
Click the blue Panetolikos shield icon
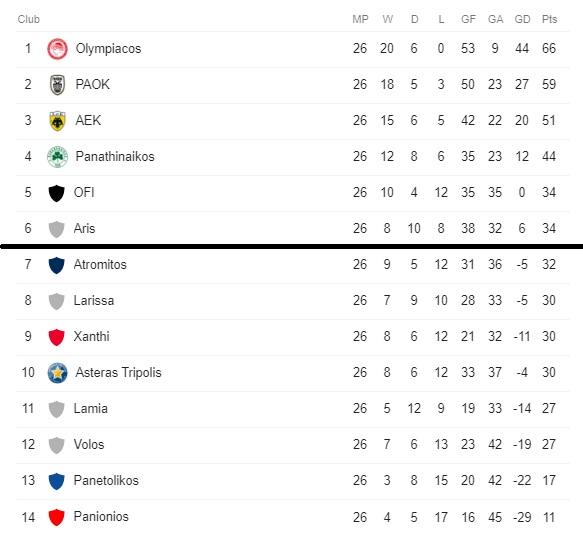57,481
